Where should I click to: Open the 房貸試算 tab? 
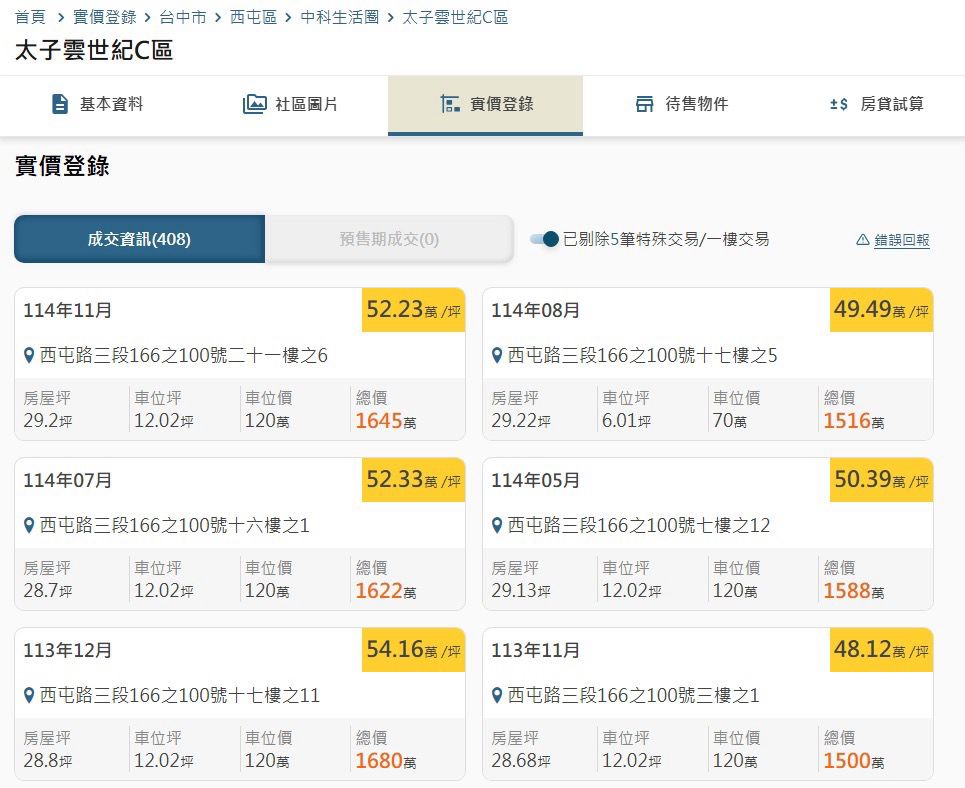pos(877,104)
